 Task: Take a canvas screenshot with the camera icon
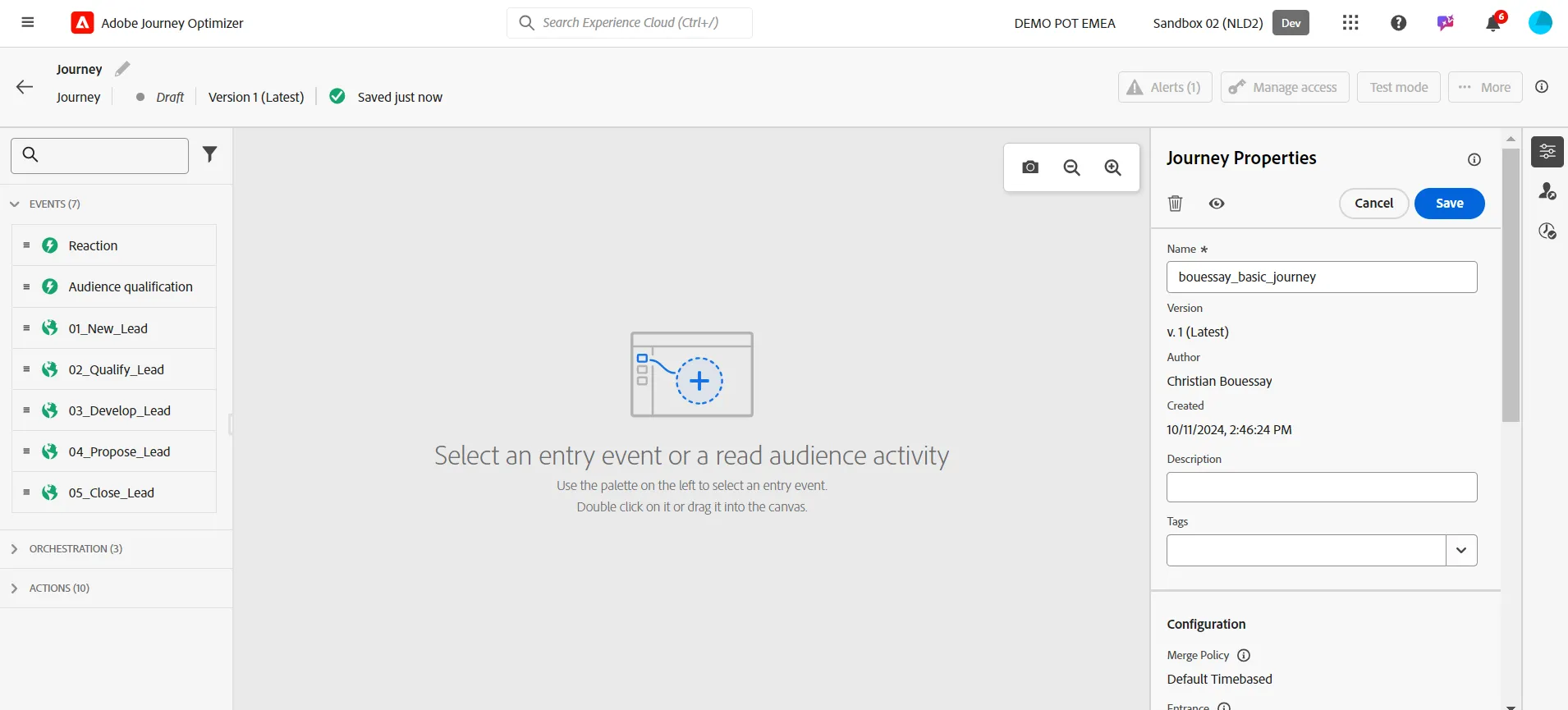[1030, 167]
